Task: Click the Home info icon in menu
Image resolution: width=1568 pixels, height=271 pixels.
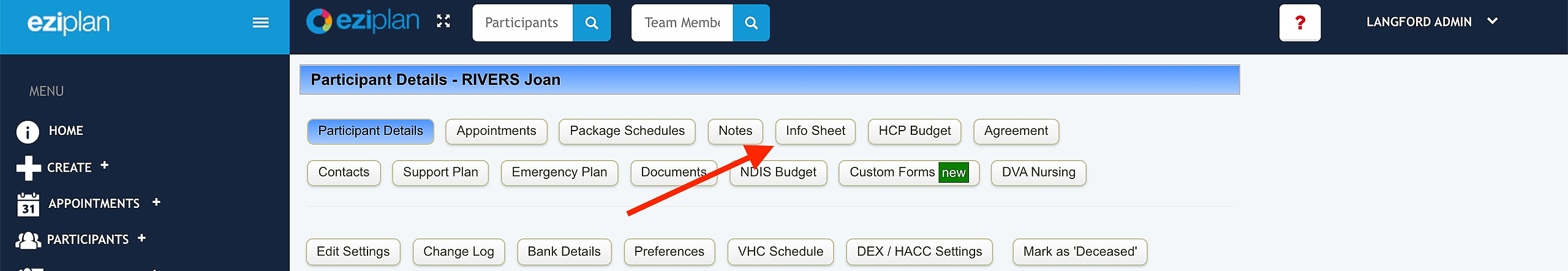Action: coord(28,131)
